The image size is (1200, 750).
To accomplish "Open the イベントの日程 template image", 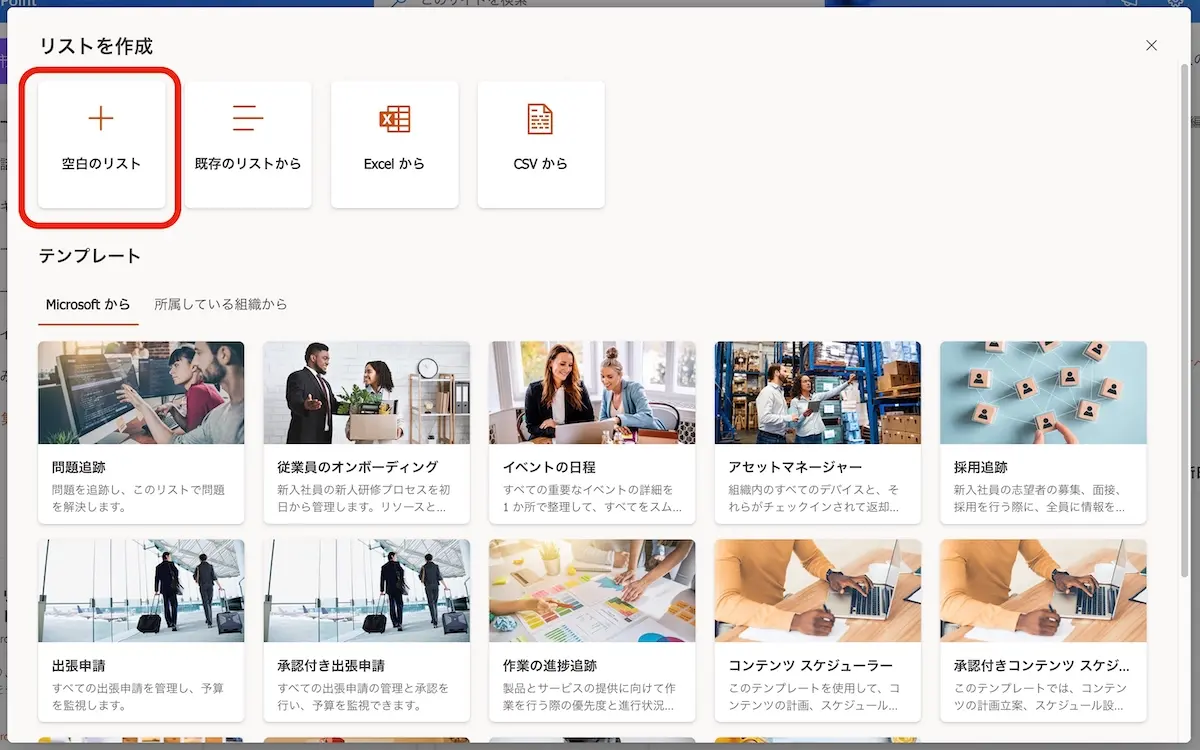I will pyautogui.click(x=592, y=393).
